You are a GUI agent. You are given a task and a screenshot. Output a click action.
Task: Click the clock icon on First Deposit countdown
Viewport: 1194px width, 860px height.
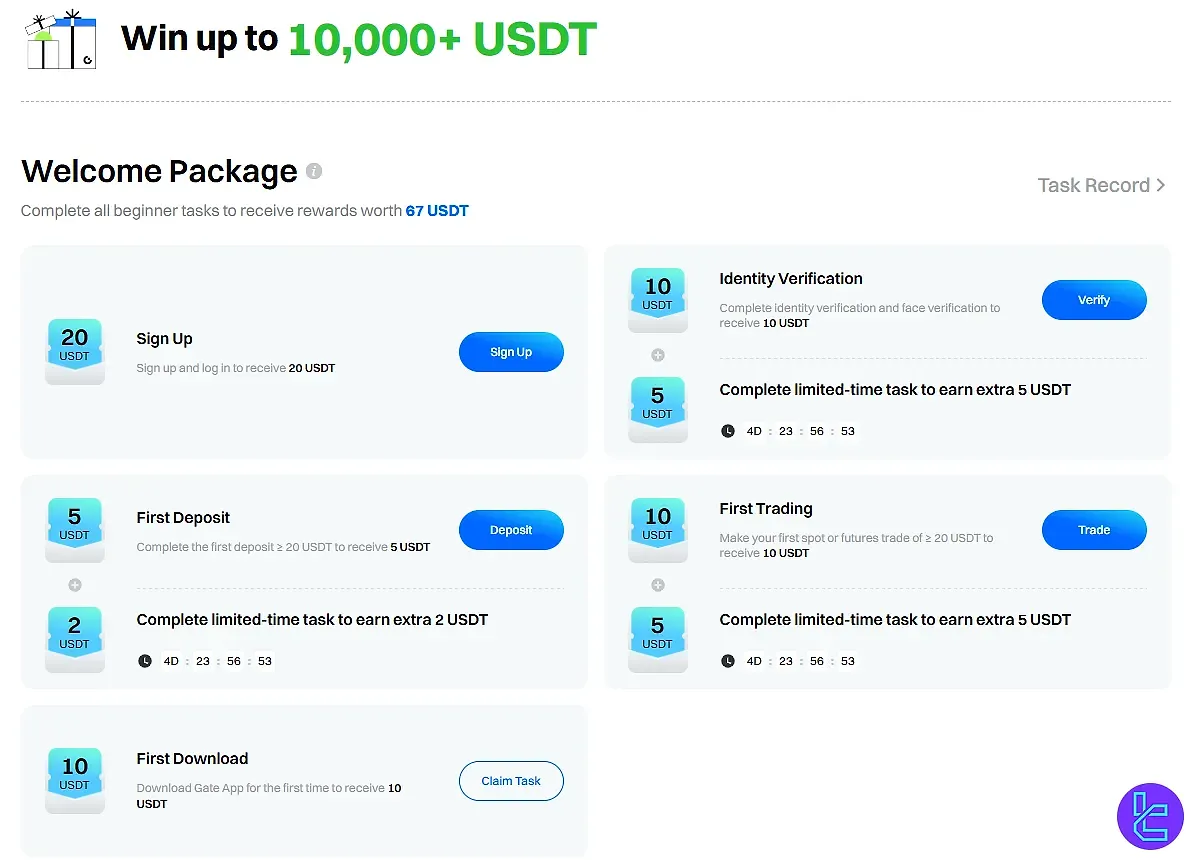[144, 660]
